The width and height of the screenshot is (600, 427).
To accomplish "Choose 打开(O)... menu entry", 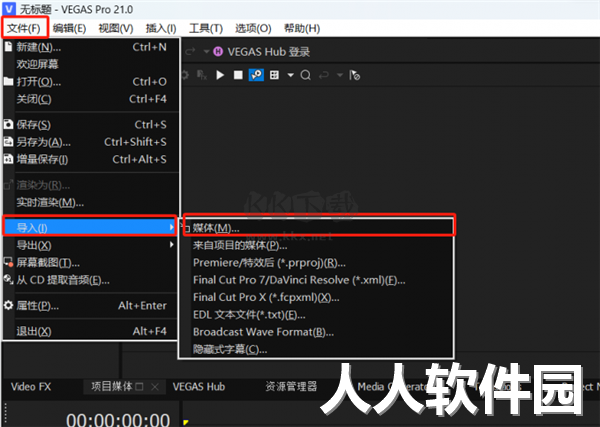I will tap(91, 81).
